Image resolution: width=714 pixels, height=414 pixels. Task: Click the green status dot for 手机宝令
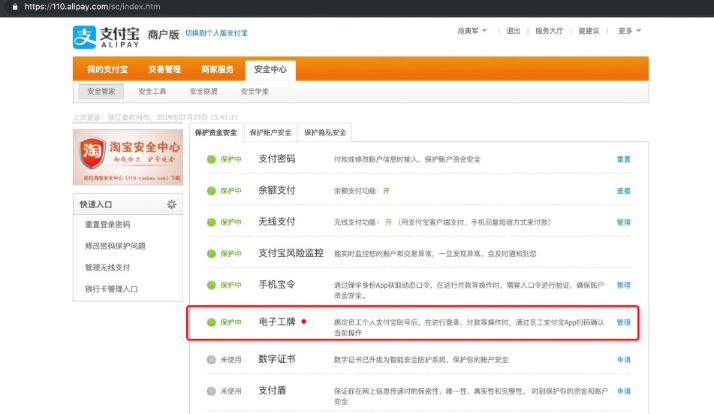(x=211, y=285)
